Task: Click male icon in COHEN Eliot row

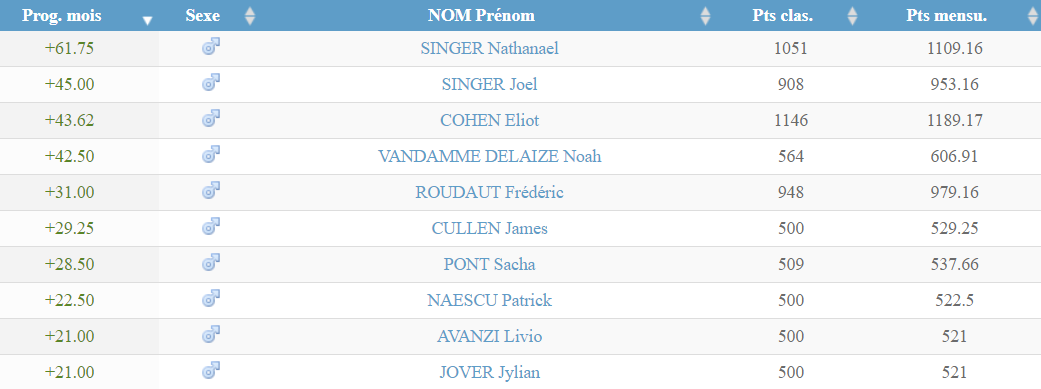Action: click(x=211, y=118)
